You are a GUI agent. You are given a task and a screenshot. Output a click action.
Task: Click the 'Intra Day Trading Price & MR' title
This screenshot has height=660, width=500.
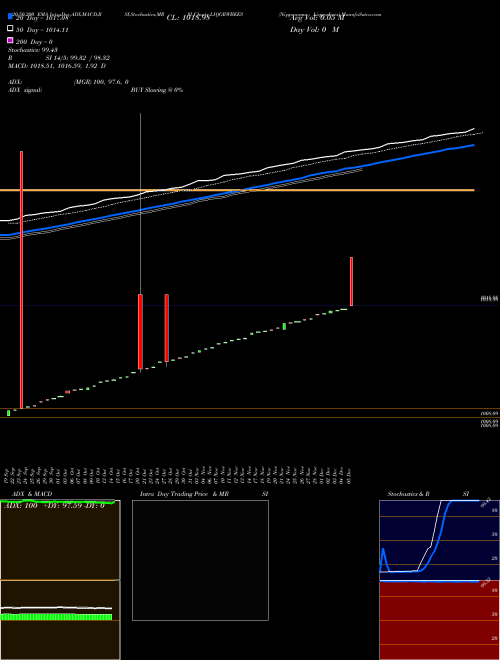(x=184, y=494)
